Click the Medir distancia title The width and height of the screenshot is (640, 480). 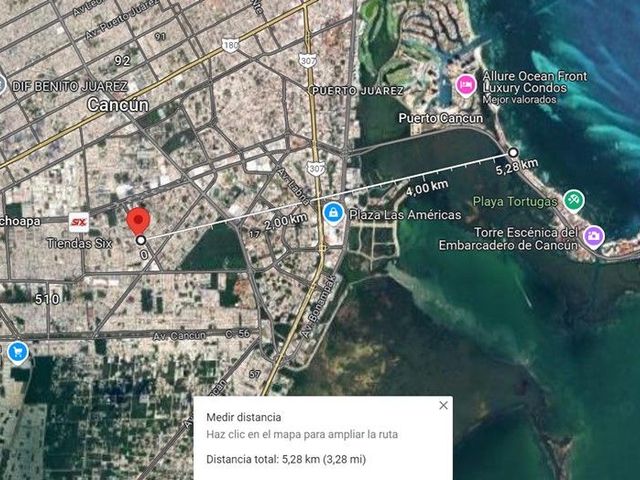click(x=244, y=417)
